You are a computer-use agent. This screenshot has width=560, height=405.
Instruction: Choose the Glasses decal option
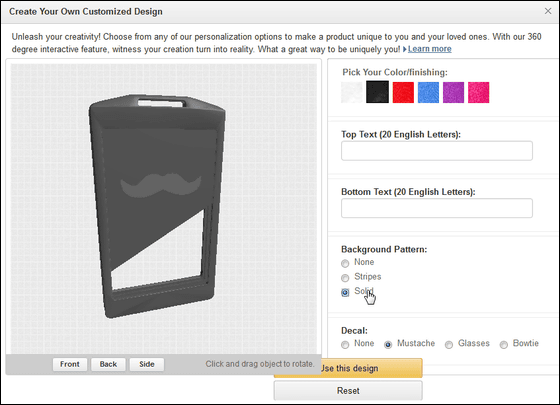coord(449,345)
